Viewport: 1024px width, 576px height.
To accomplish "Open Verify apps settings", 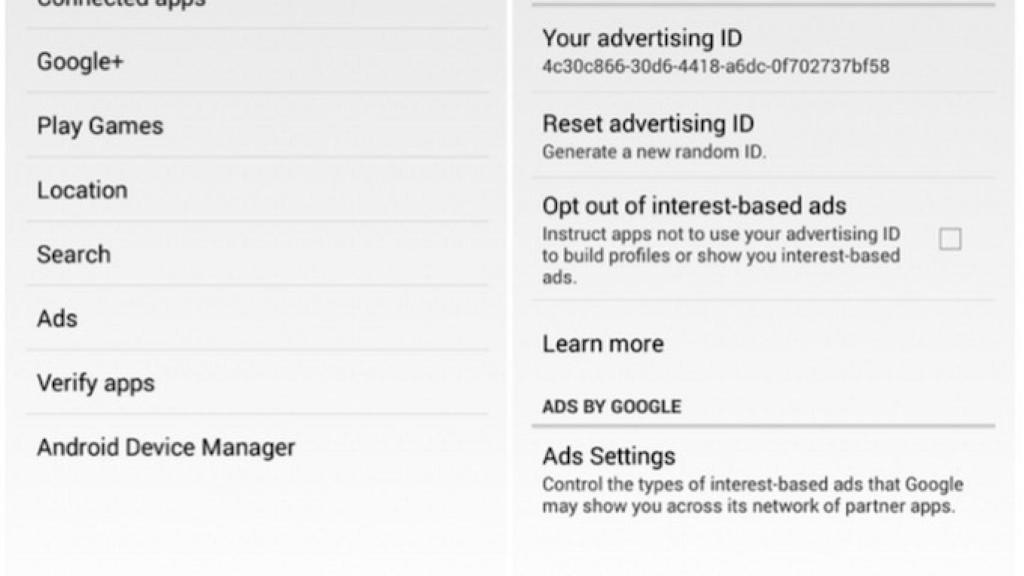I will (95, 382).
